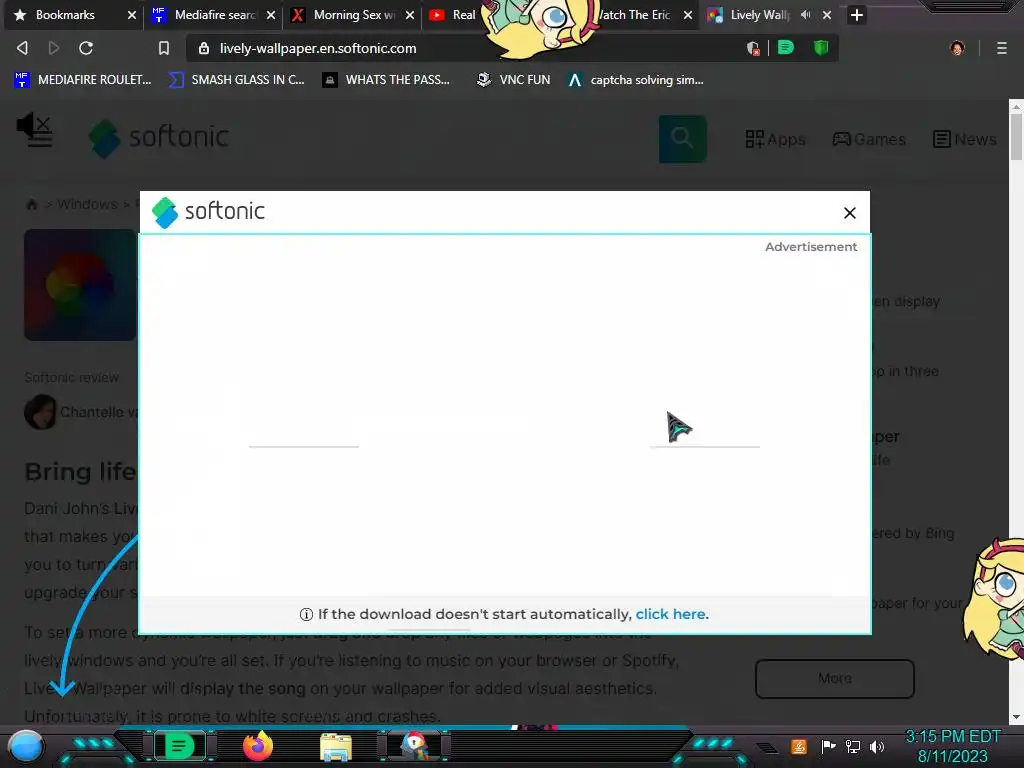Click the network tray icon

[853, 746]
